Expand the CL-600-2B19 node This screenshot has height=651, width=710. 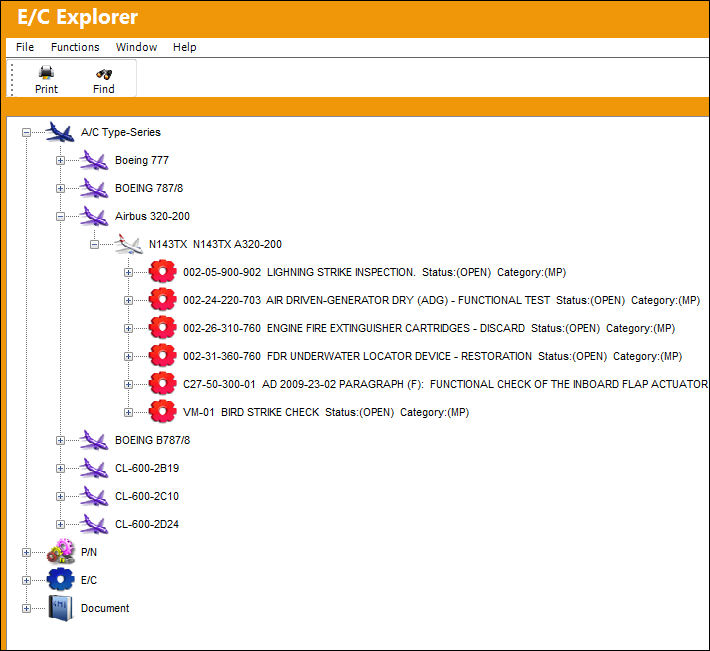click(x=60, y=469)
